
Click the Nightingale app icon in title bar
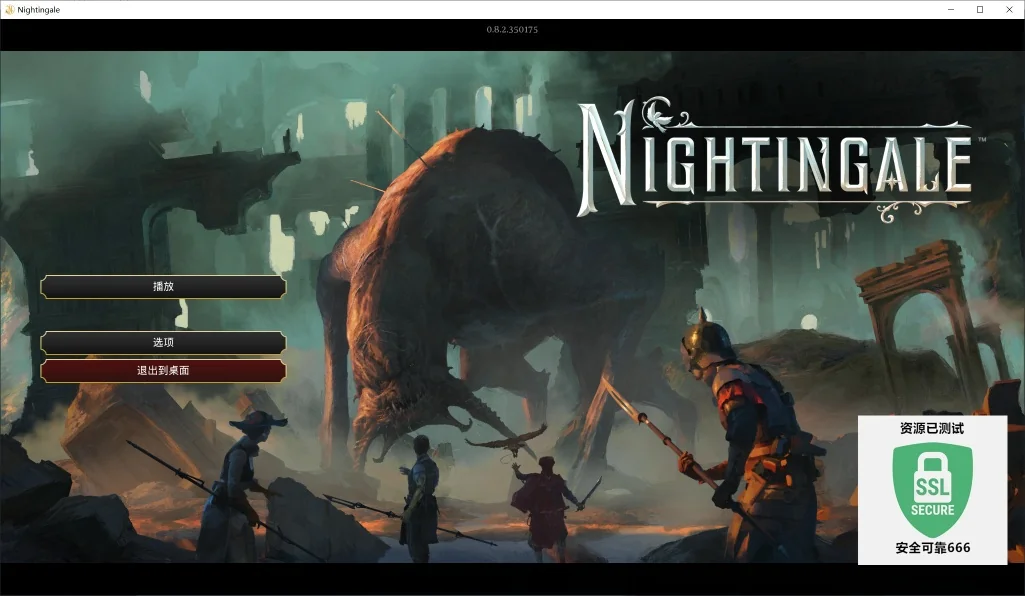point(10,9)
